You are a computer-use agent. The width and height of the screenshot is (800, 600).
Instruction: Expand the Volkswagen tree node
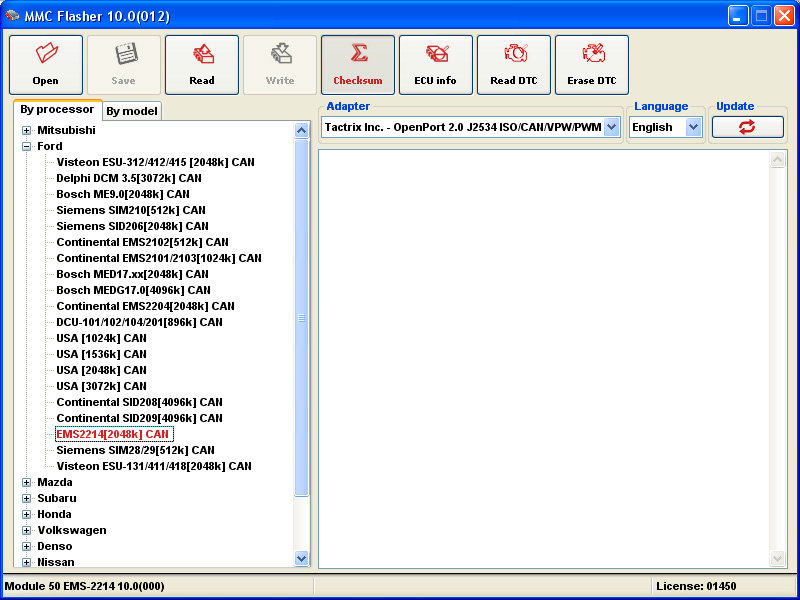(x=27, y=530)
